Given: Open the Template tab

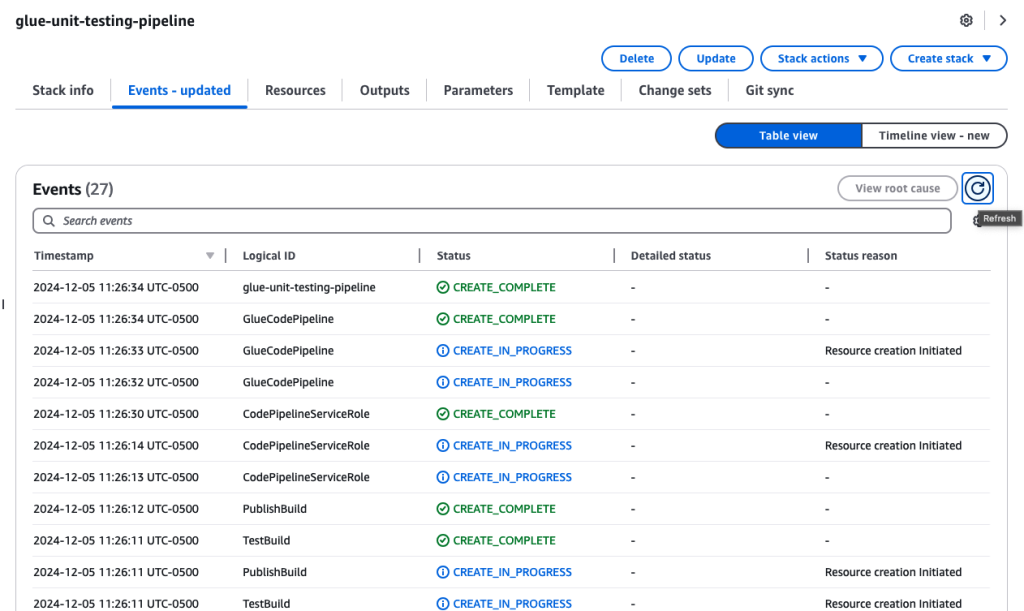Looking at the screenshot, I should tap(575, 90).
